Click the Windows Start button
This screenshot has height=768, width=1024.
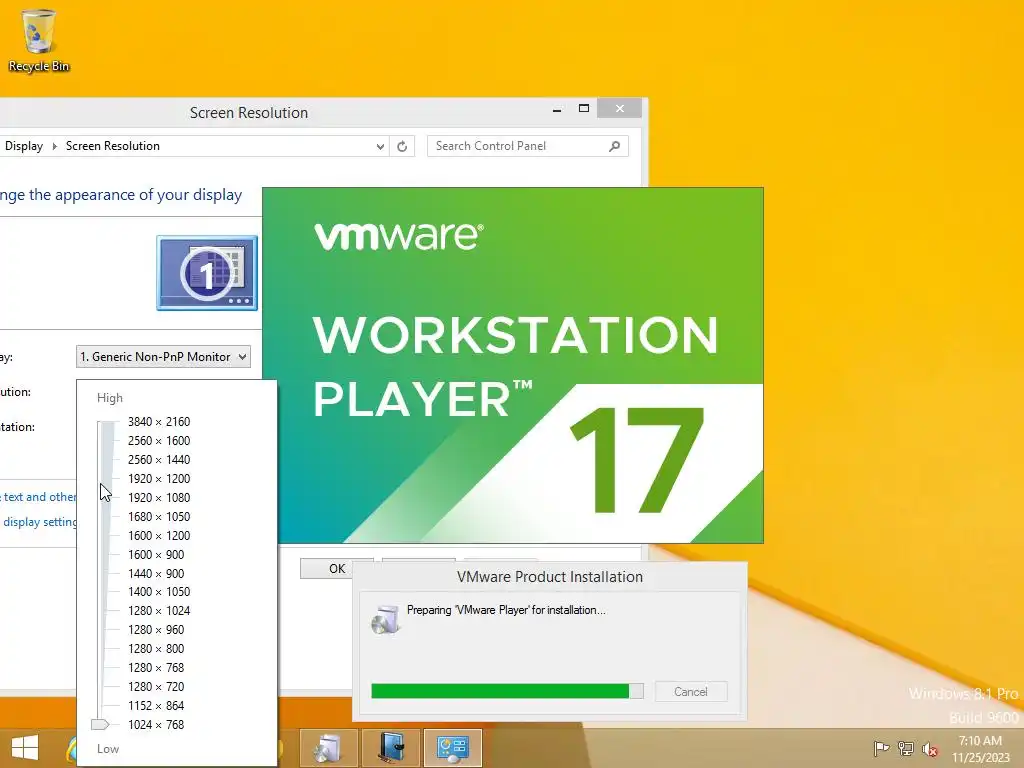coord(25,748)
